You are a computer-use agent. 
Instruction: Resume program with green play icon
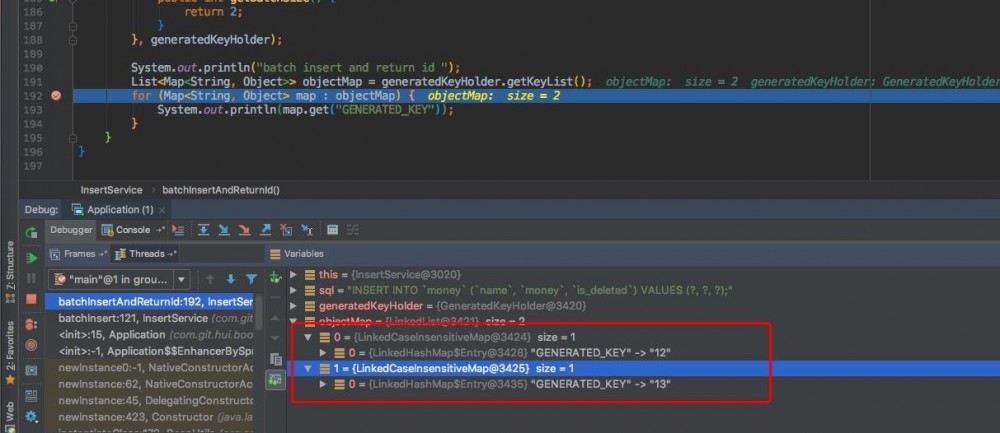coord(31,258)
